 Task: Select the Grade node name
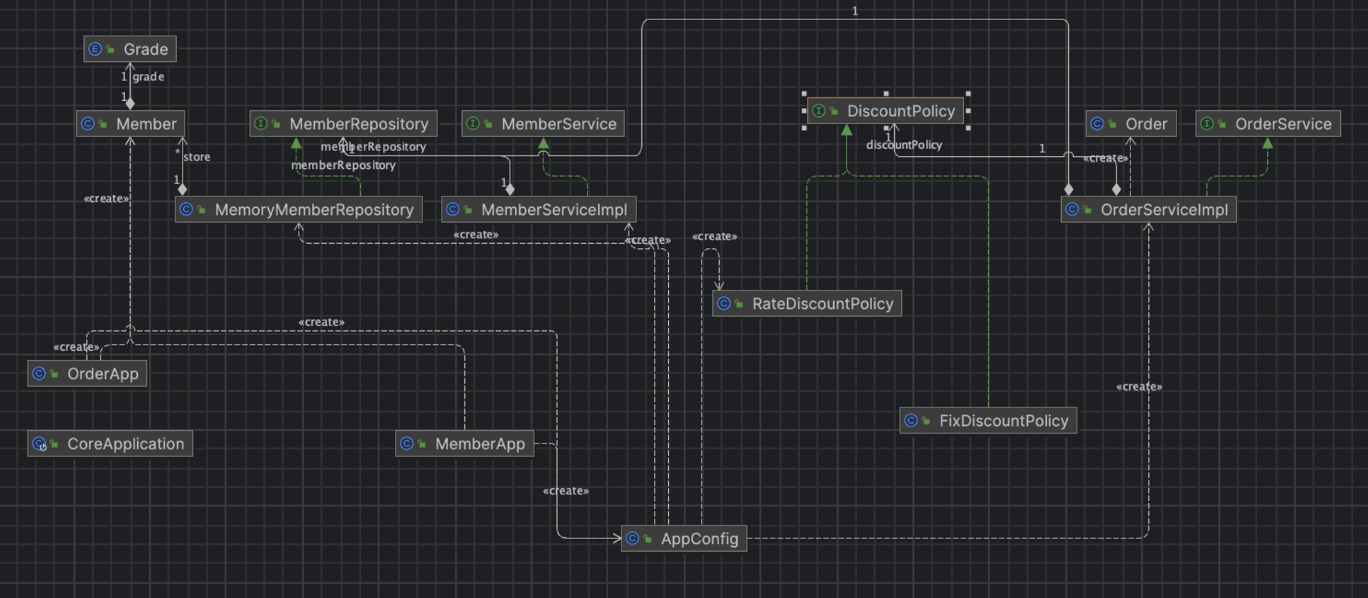point(146,49)
